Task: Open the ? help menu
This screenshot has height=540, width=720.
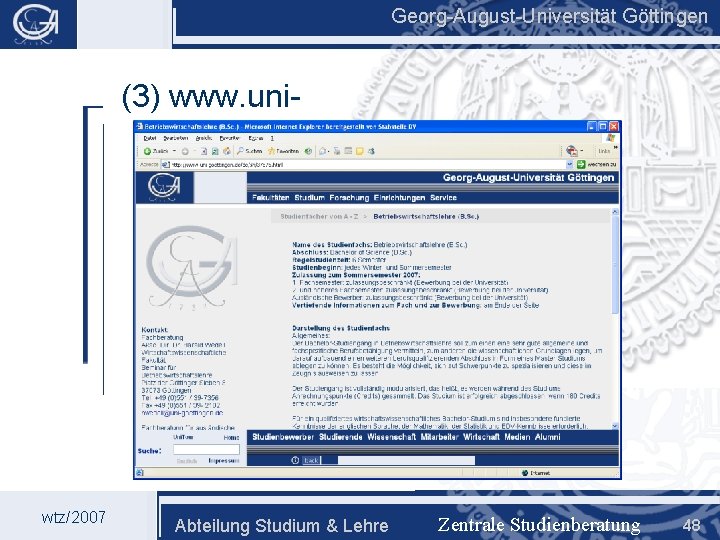Action: pyautogui.click(x=272, y=138)
